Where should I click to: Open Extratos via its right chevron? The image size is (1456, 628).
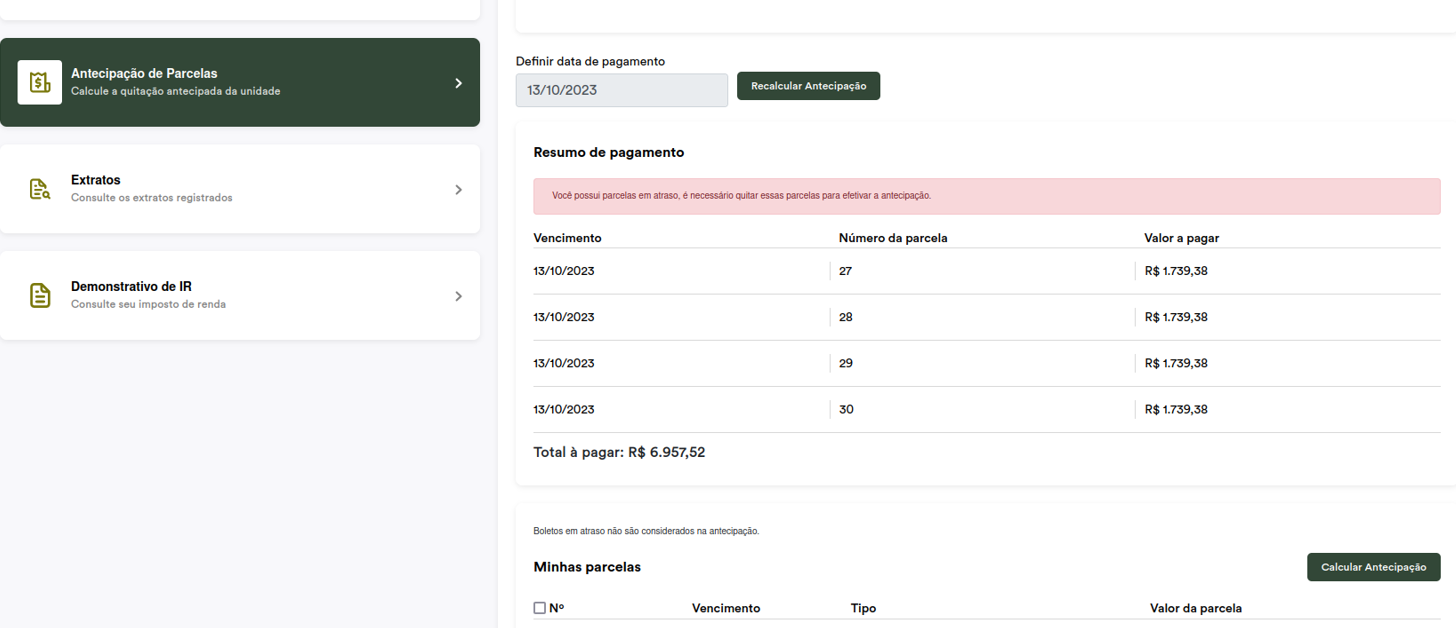[459, 189]
